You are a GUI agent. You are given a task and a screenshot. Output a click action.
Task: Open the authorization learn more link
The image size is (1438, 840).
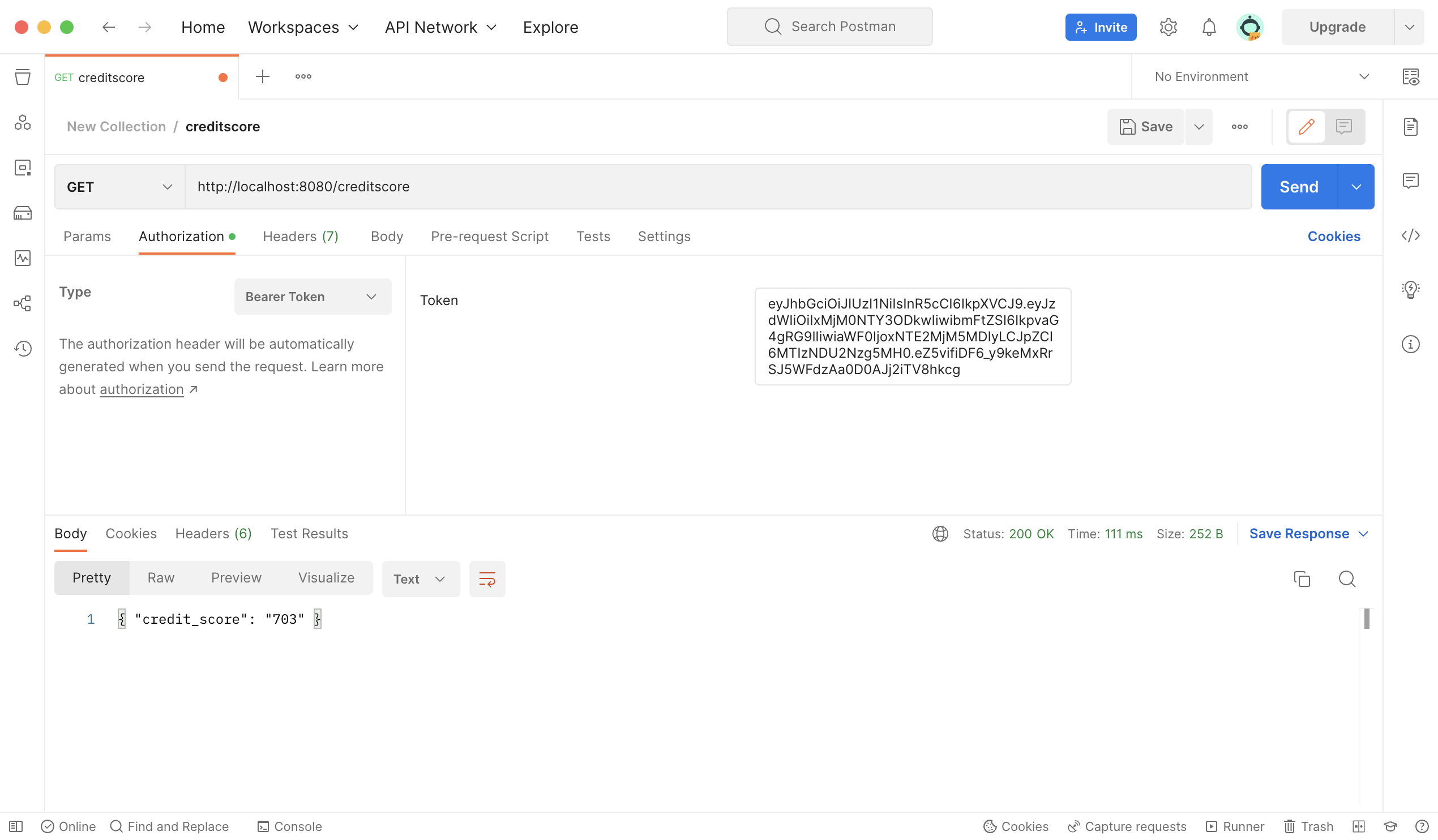tap(142, 389)
